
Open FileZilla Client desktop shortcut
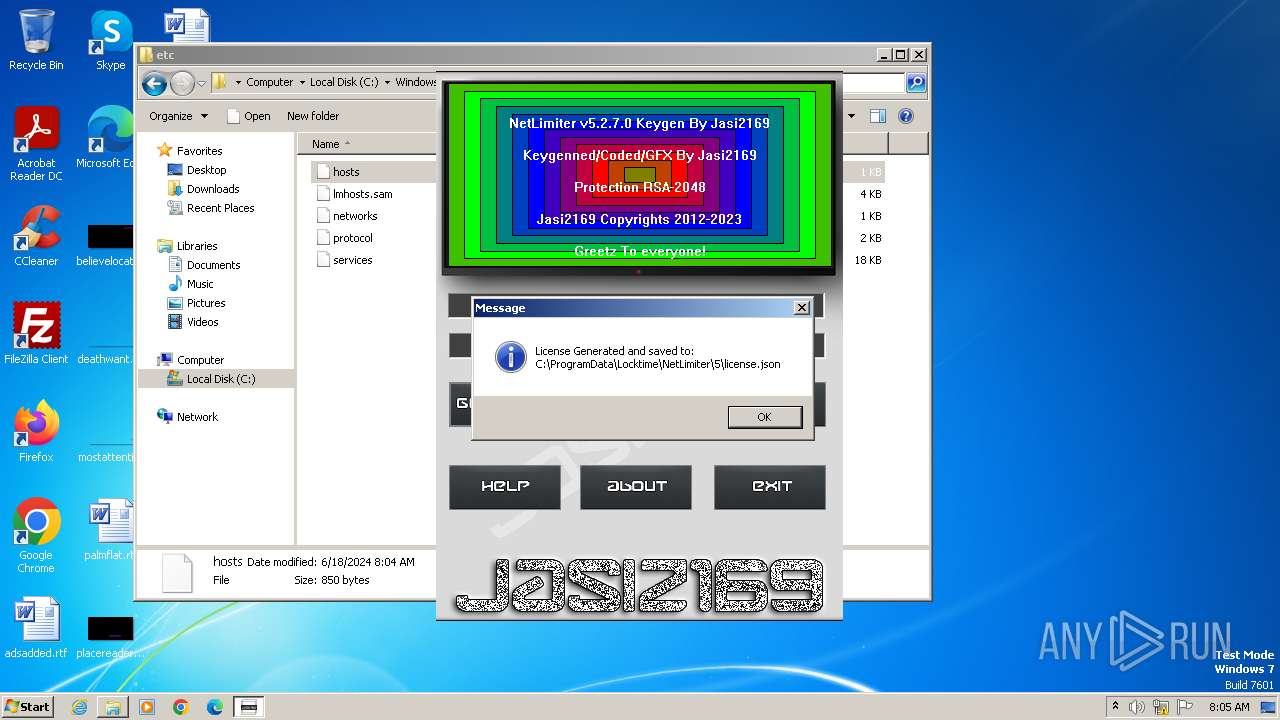tap(36, 334)
